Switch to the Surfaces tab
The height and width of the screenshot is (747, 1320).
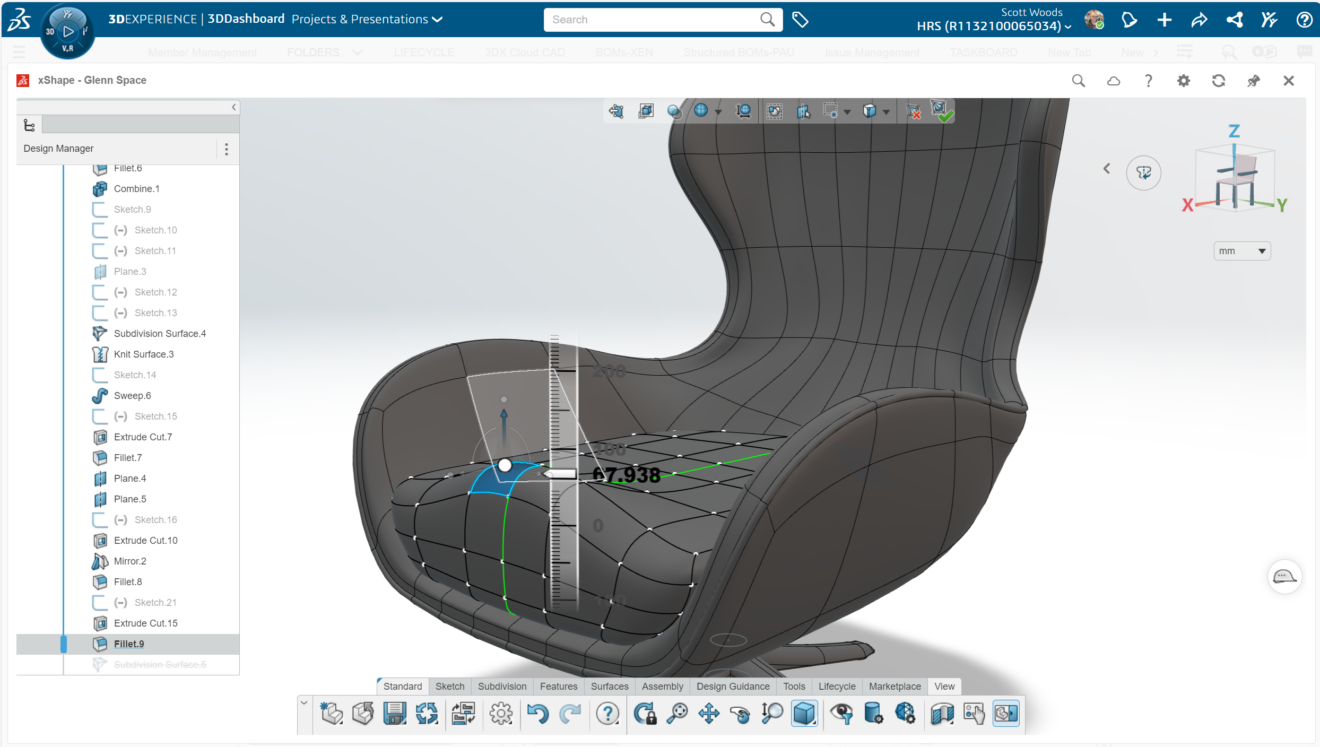point(609,686)
